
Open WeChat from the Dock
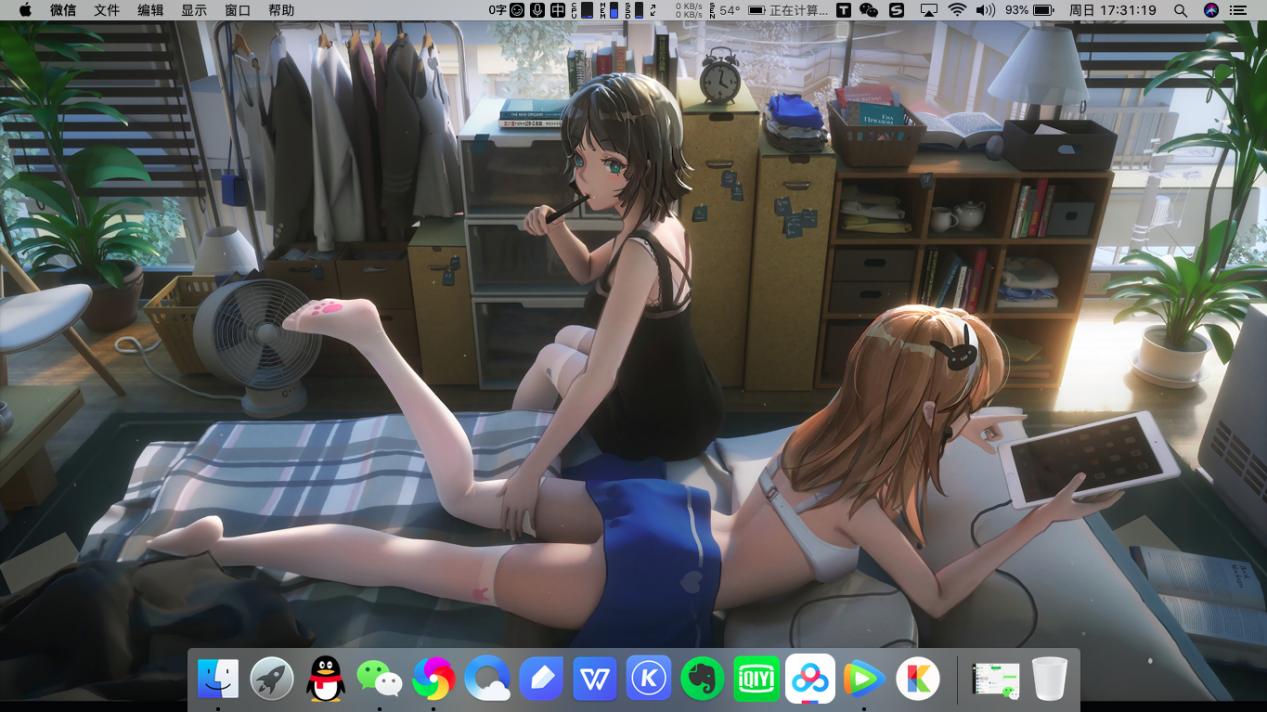pos(380,677)
